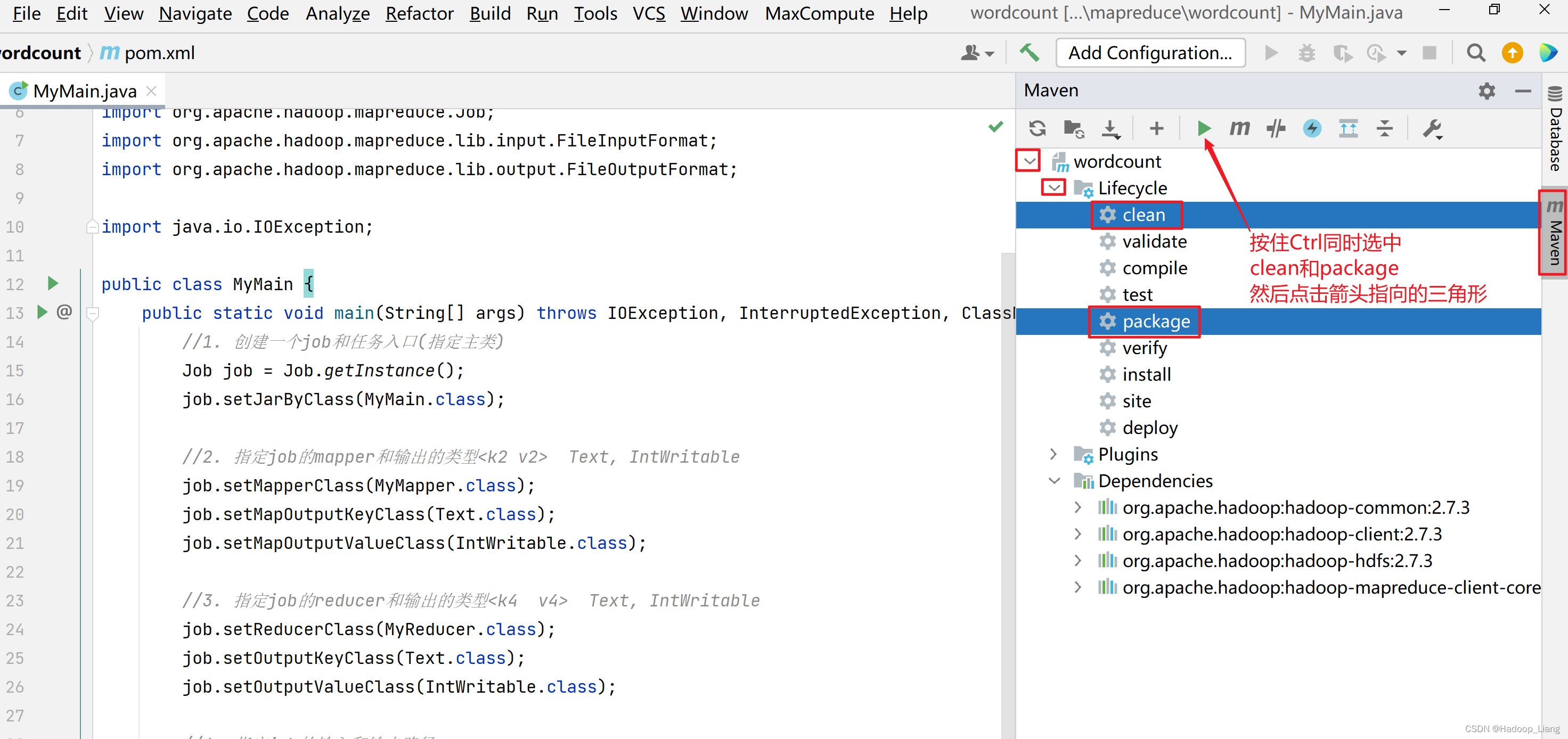
Task: Select the clean lifecycle item
Action: tap(1140, 214)
